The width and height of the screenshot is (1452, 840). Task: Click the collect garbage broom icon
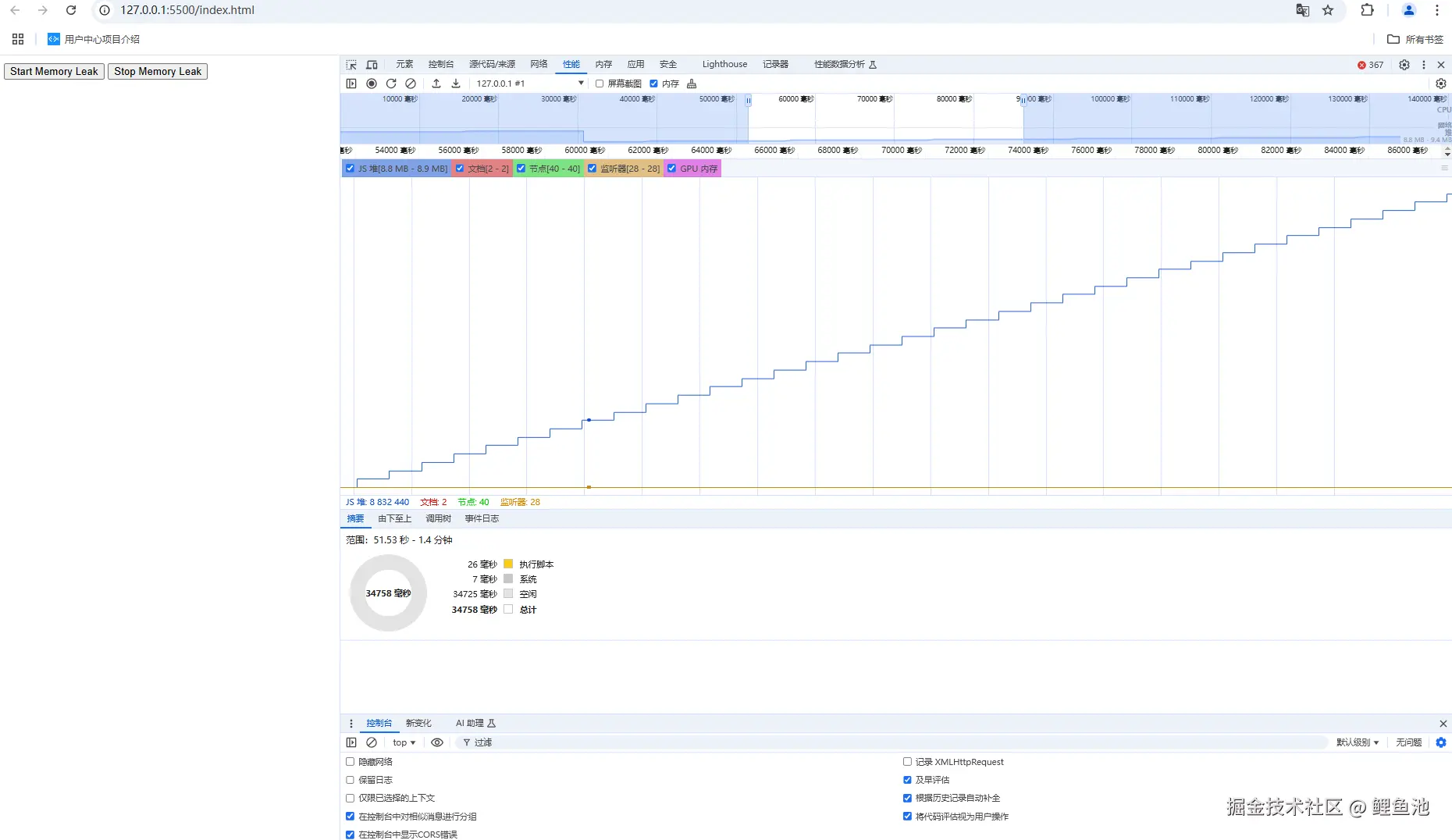(692, 84)
